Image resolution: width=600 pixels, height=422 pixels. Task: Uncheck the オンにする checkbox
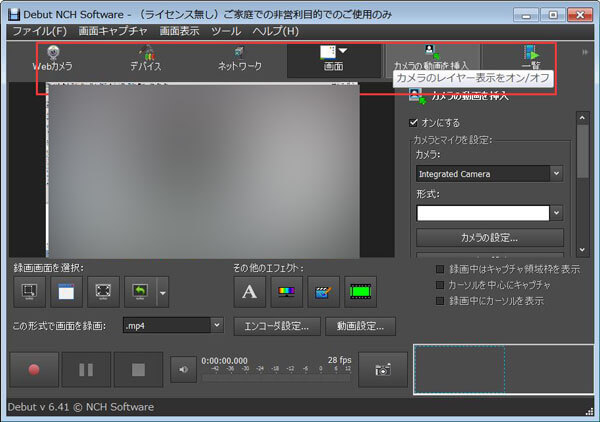coord(413,122)
